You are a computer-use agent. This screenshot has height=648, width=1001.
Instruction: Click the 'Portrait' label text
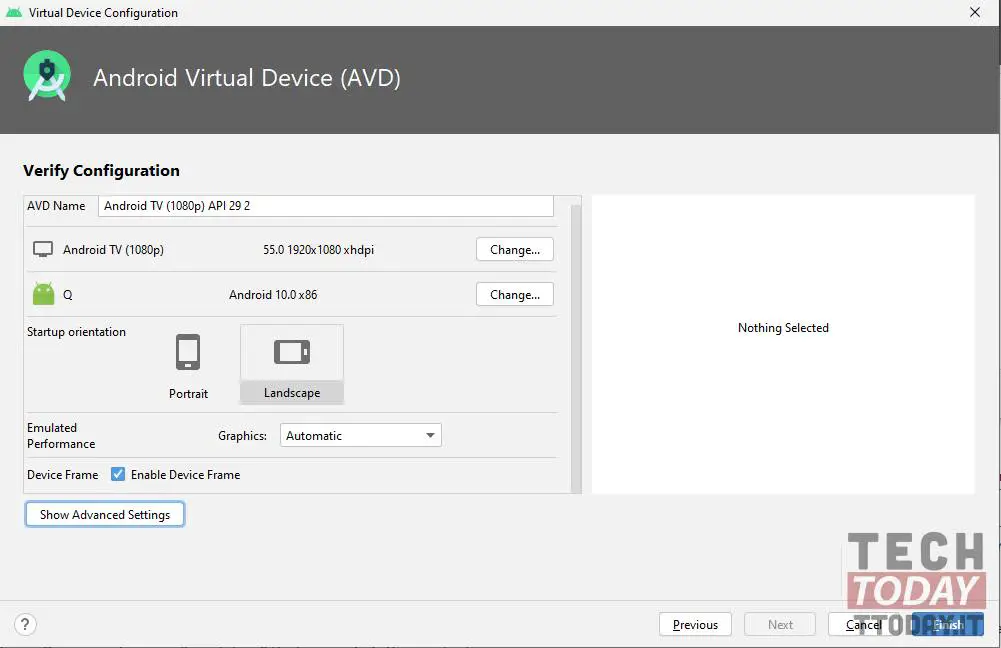pos(188,393)
